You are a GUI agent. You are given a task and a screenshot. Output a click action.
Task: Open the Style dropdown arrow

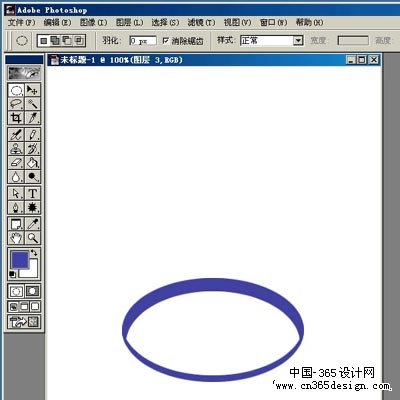298,41
